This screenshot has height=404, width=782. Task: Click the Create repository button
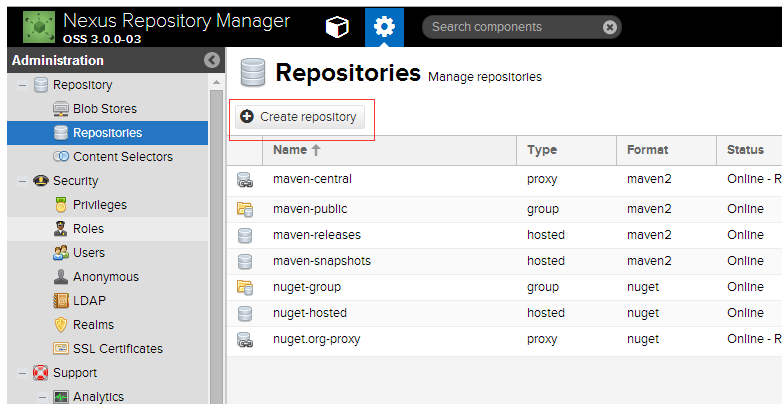point(300,117)
